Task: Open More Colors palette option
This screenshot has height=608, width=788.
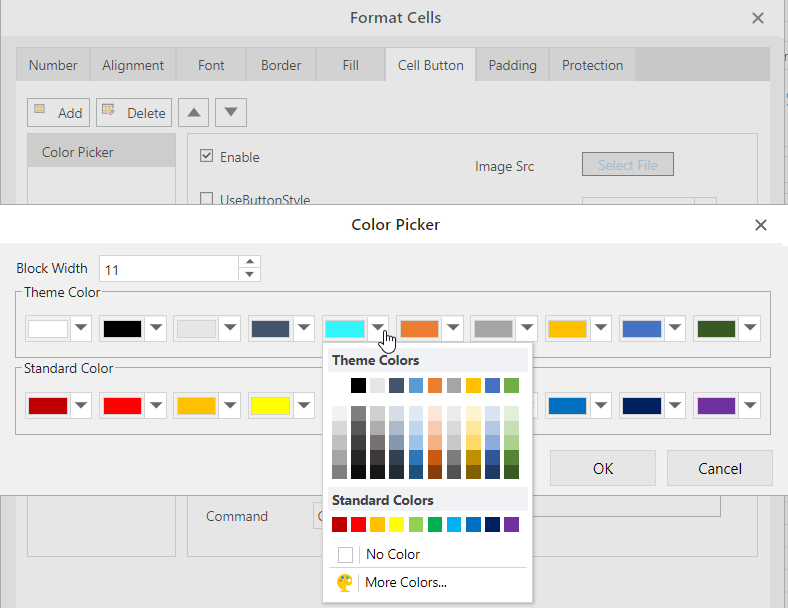Action: tap(405, 582)
